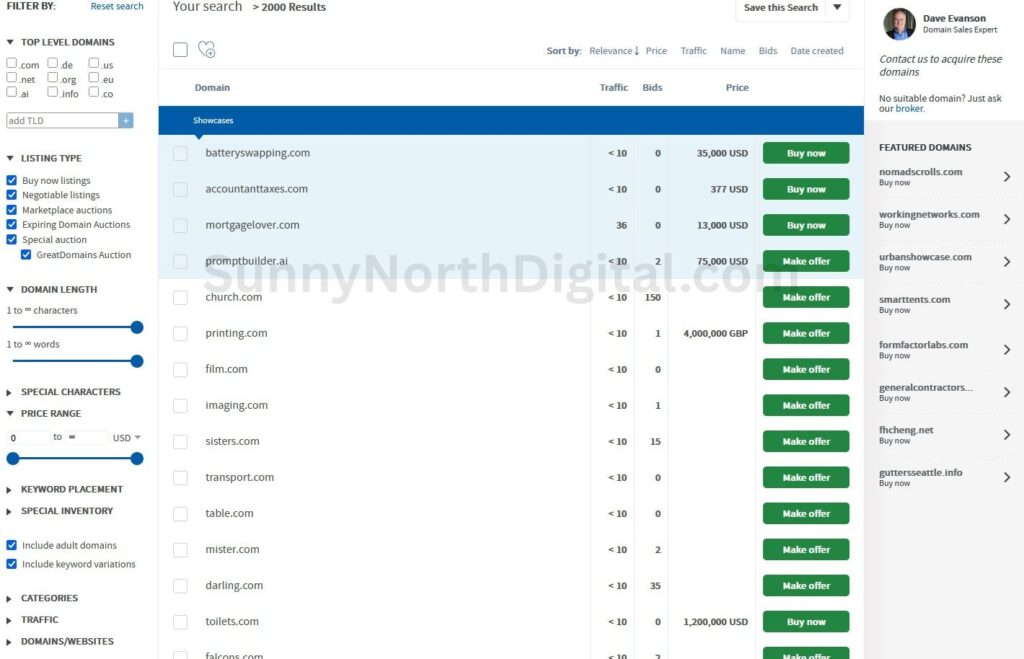Image resolution: width=1024 pixels, height=659 pixels.
Task: Click the Reset search link
Action: pyautogui.click(x=117, y=7)
